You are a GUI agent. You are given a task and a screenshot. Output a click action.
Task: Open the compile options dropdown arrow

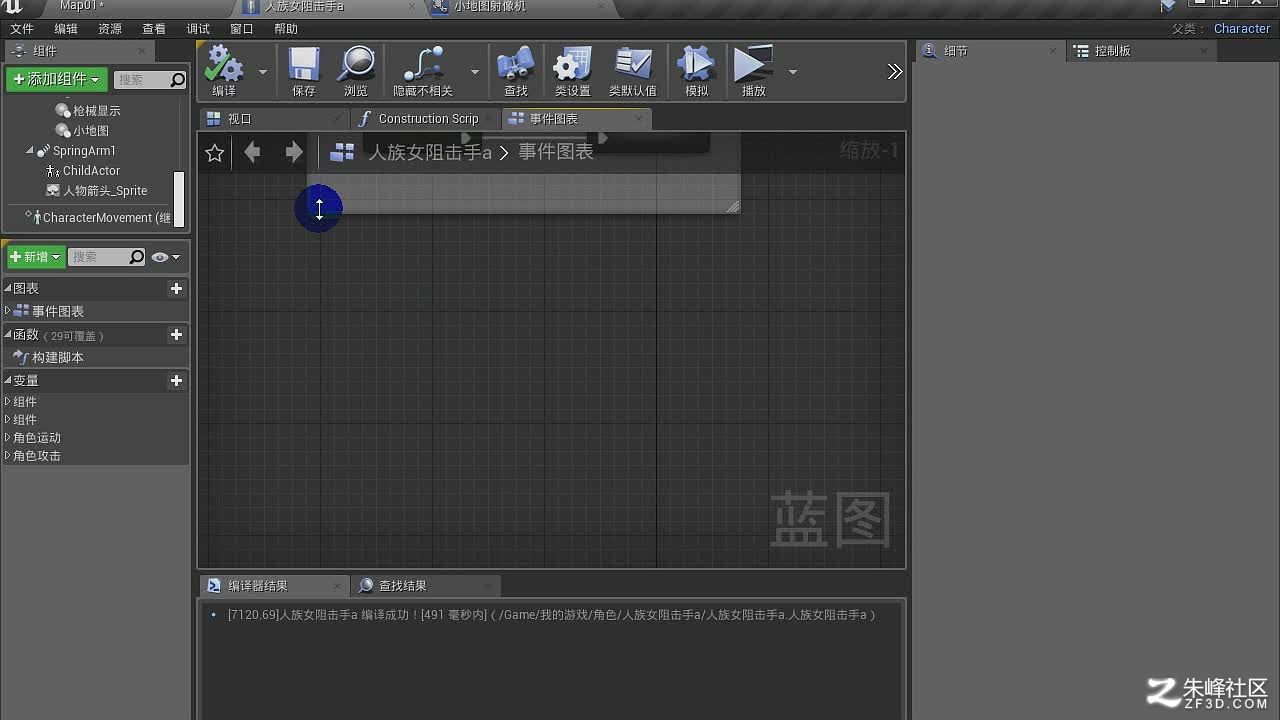pyautogui.click(x=263, y=72)
